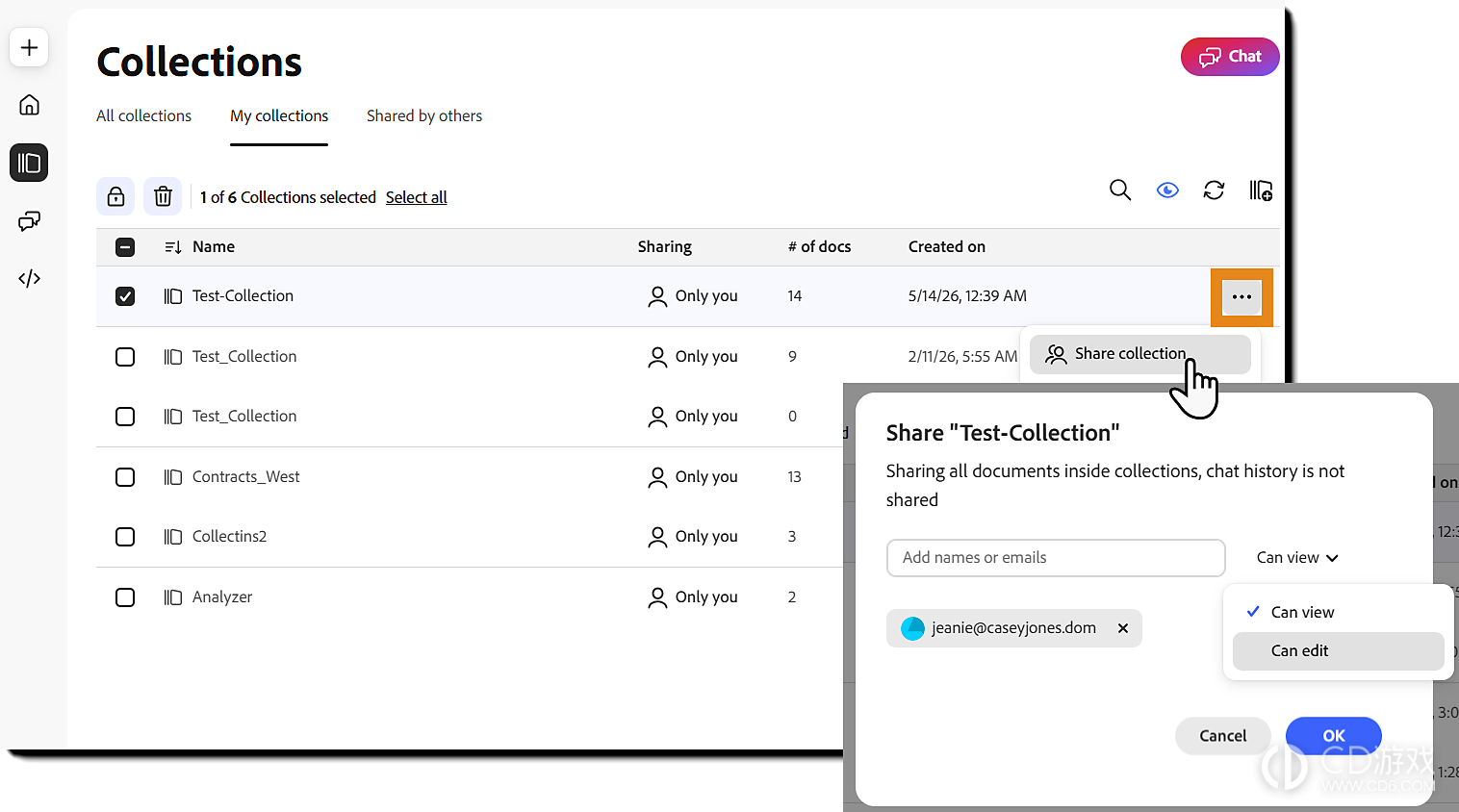Image resolution: width=1459 pixels, height=812 pixels.
Task: Toggle the header select-all checkbox
Action: 125,247
